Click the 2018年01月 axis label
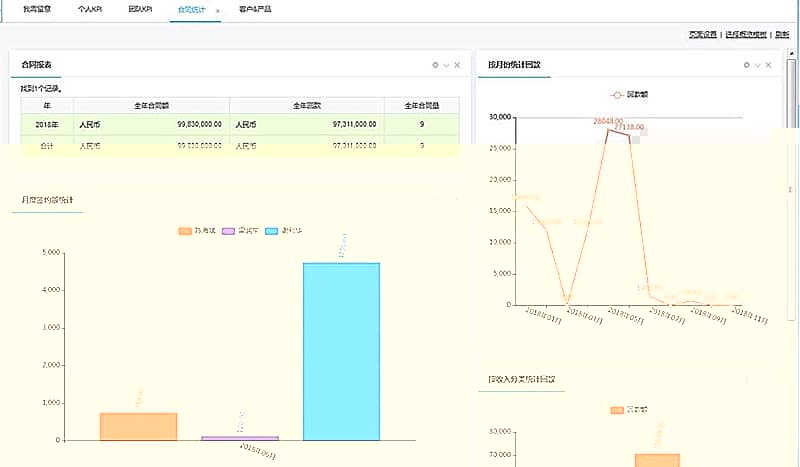Viewport: 800px width, 467px height. (x=543, y=316)
